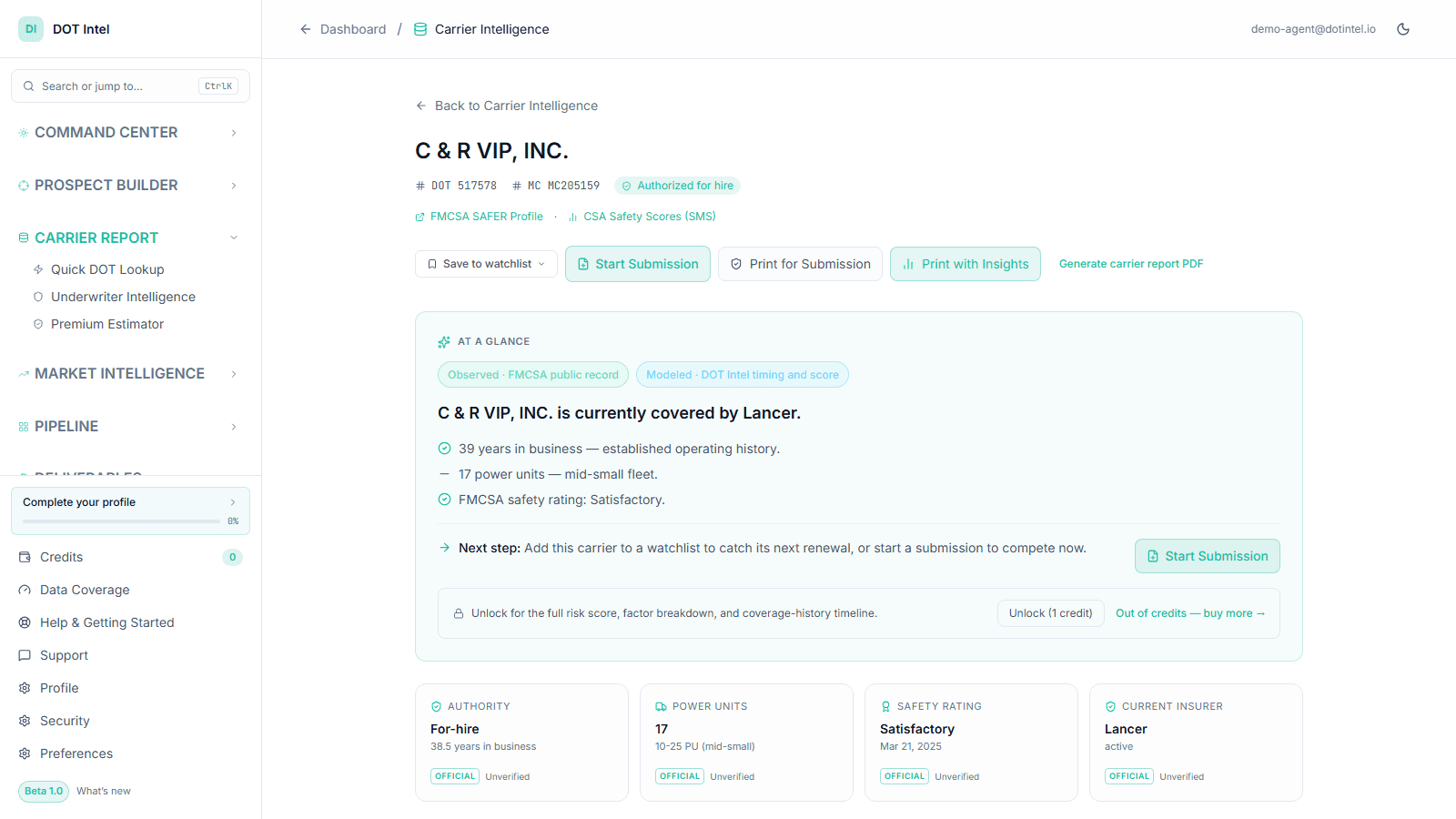
Task: Expand the Market Intelligence chevron
Action: [234, 374]
